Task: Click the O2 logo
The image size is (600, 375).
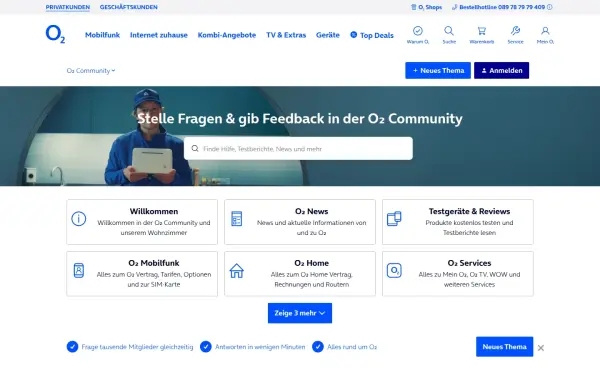Action: pos(55,34)
